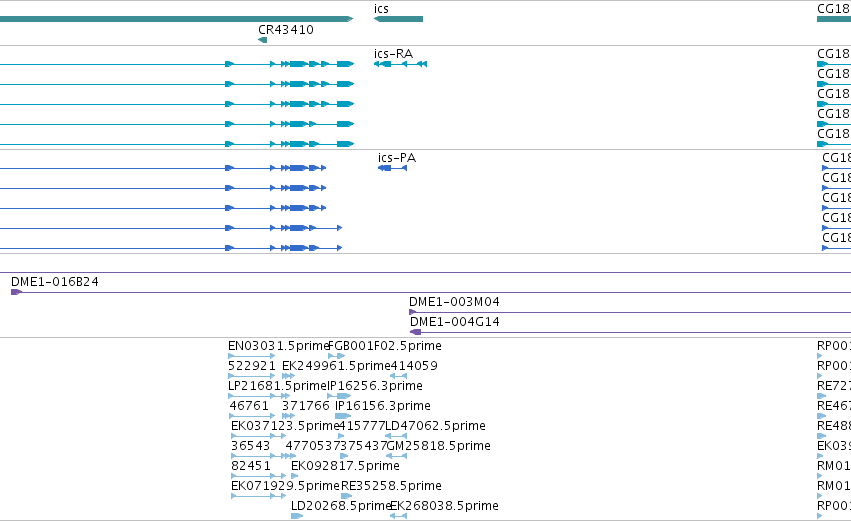This screenshot has height=521, width=851.
Task: Click the CR43410 label
Action: (x=286, y=30)
